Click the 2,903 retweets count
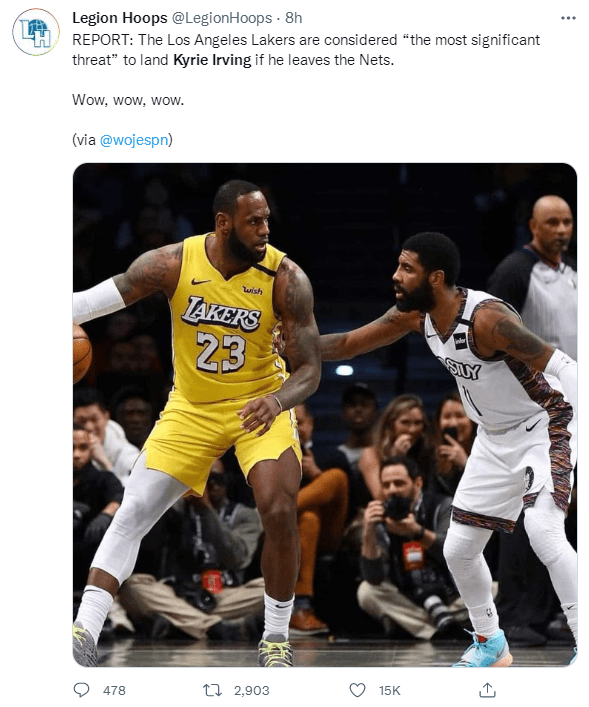Screen dimensions: 589x707 pyautogui.click(x=252, y=690)
